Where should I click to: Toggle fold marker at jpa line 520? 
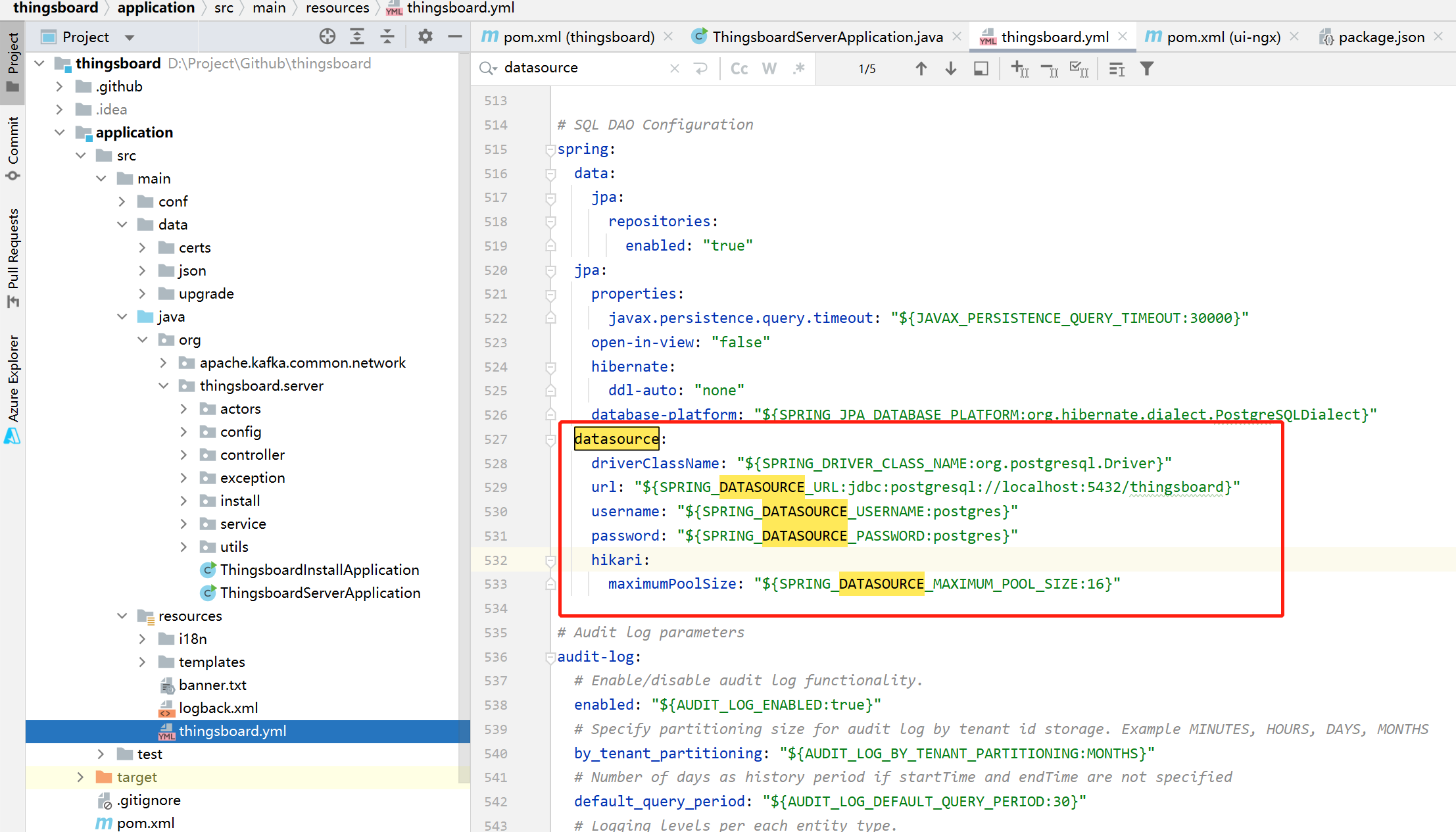[550, 271]
